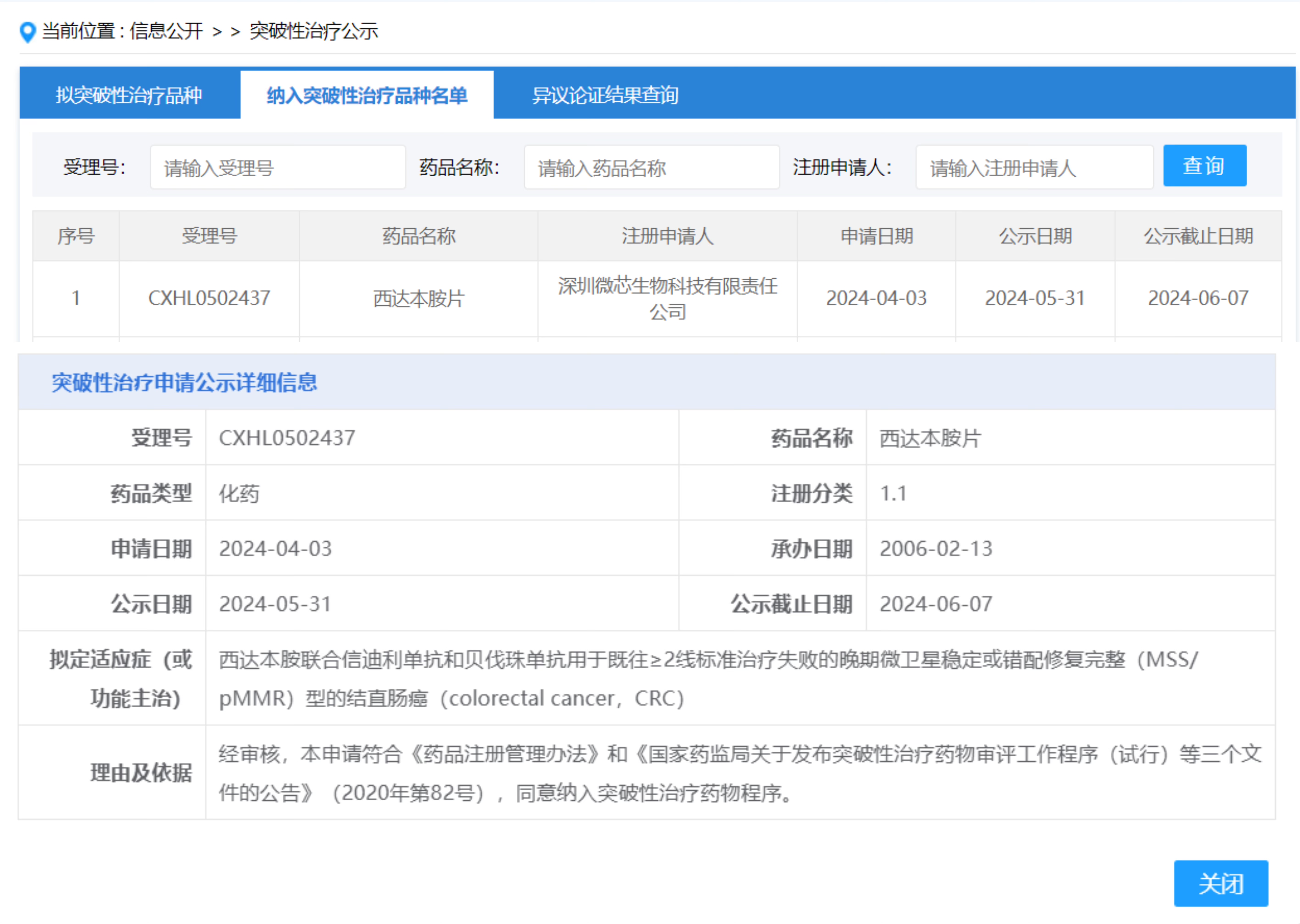Screen dimensions: 1300x924
Task: Click the 2024-05-31 公示日期 table cell
Action: 1035,298
